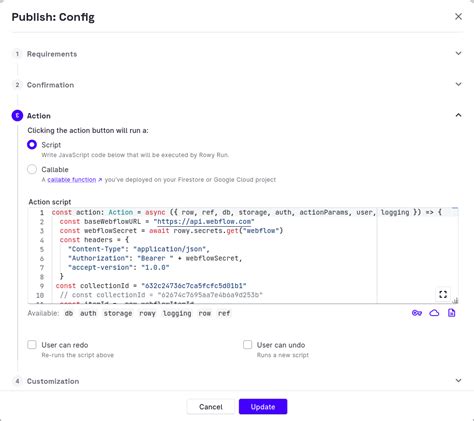Viewport: 474px width, 421px height.
Task: Select the Action step heading
Action: (39, 116)
